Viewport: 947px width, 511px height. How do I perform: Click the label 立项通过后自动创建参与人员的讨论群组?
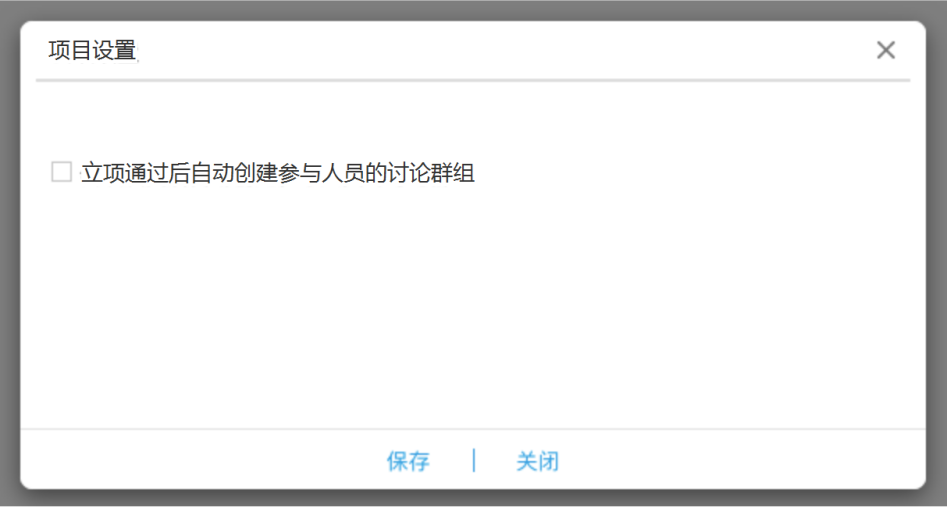pyautogui.click(x=278, y=173)
